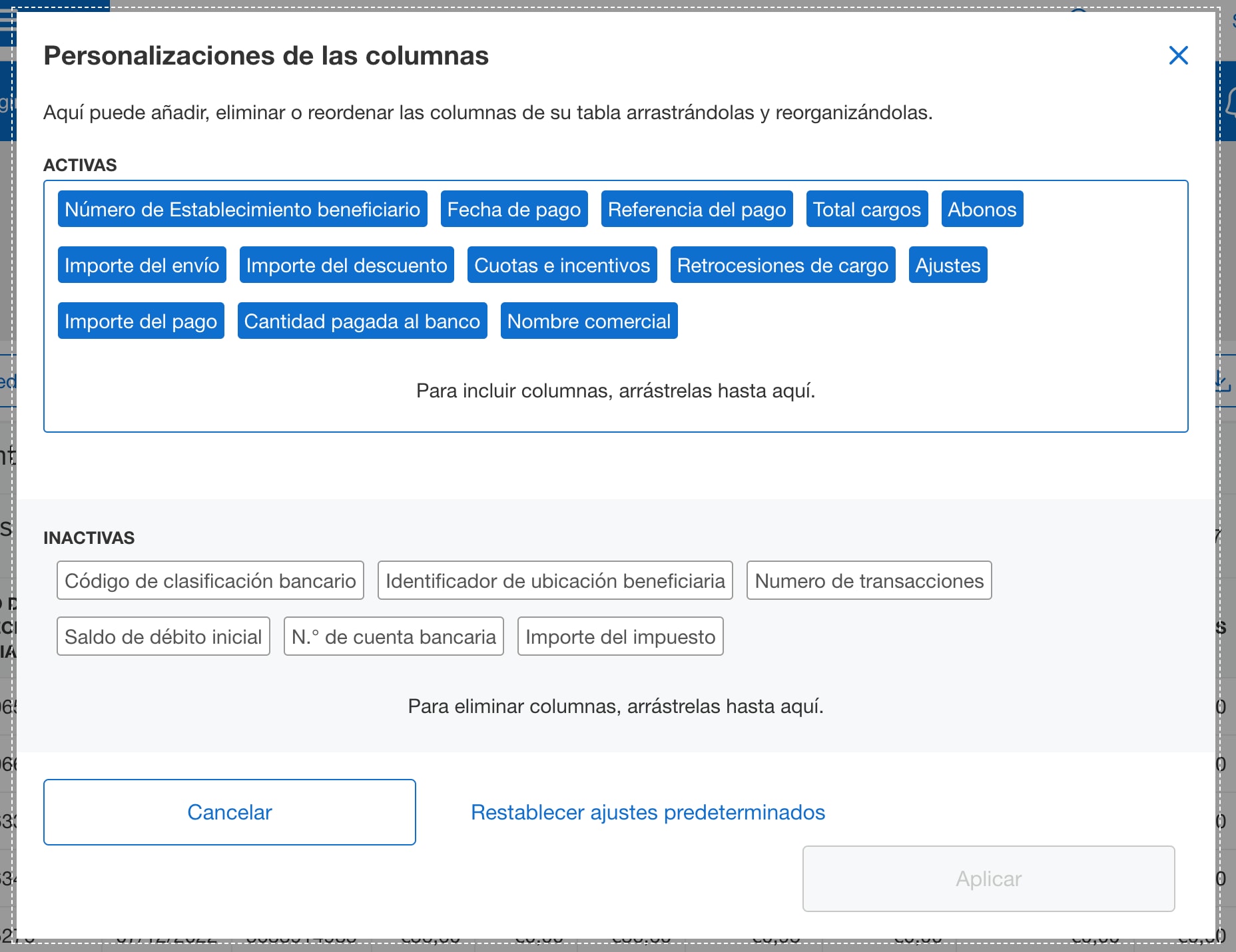This screenshot has width=1236, height=952.
Task: Select the Importe del impuesto inactive chip
Action: click(x=620, y=636)
